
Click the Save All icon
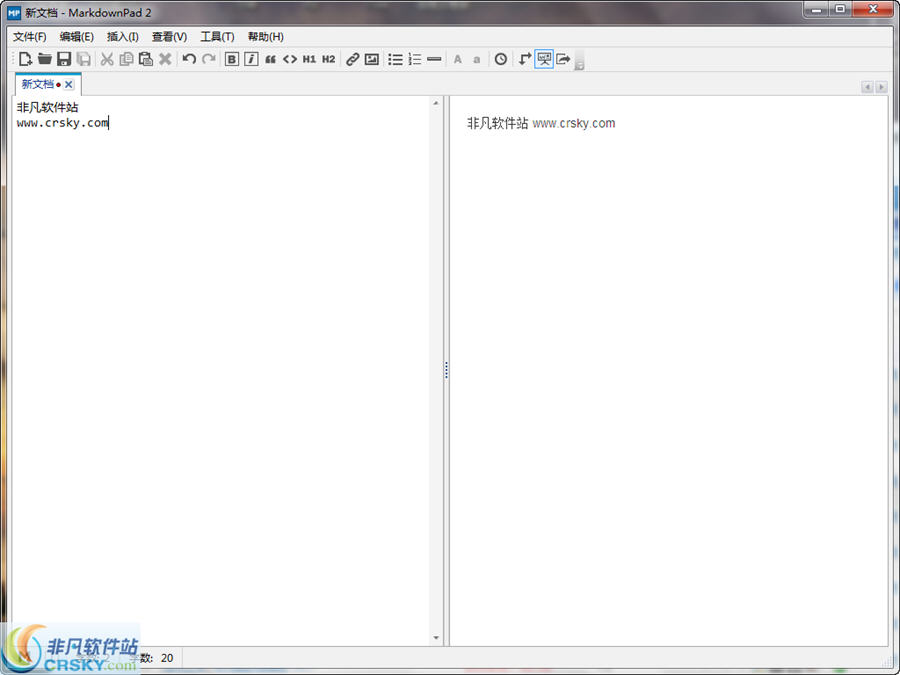pos(84,59)
